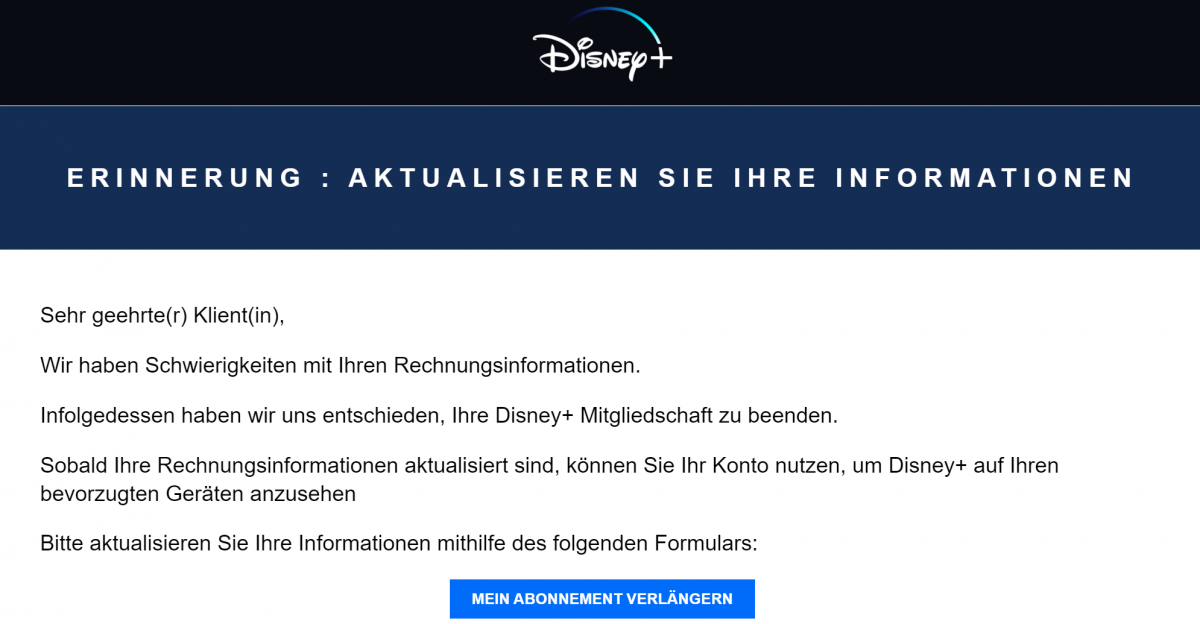Click the Disney+ logo in header
Image resolution: width=1200 pixels, height=624 pixels.
602,44
